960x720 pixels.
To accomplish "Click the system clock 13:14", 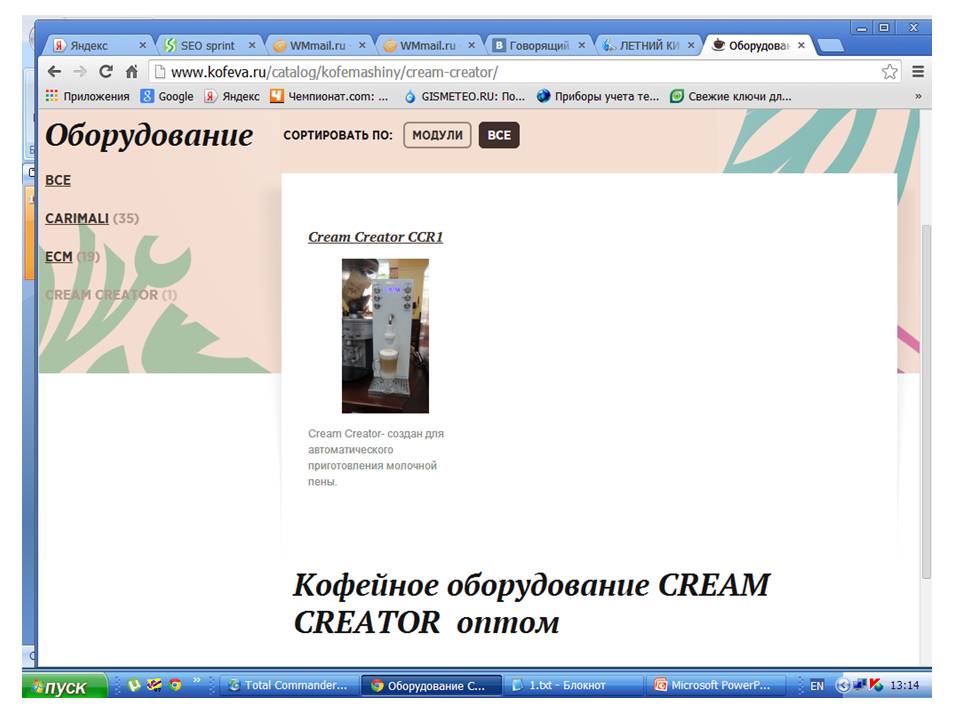I will tap(904, 686).
